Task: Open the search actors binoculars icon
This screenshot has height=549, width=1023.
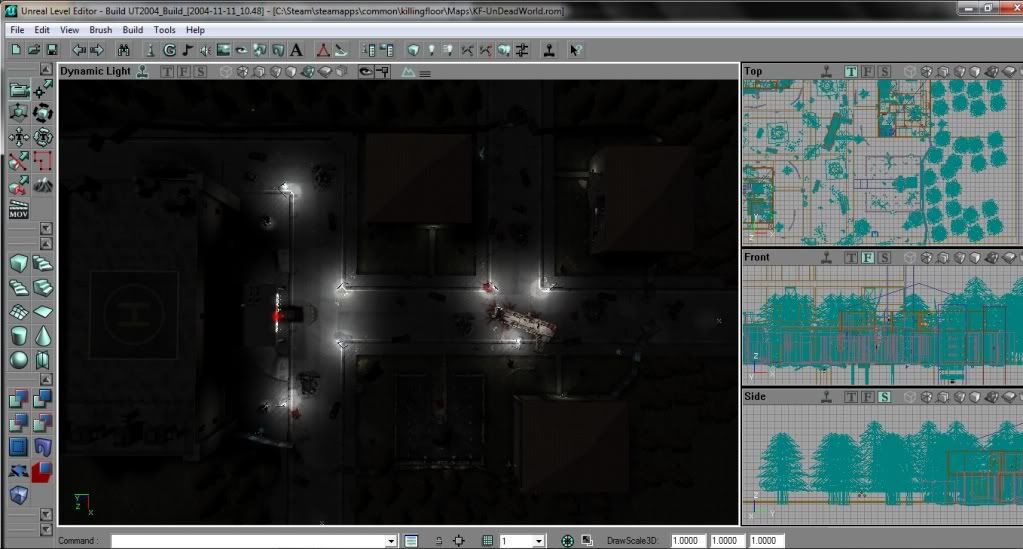Action: click(x=123, y=50)
